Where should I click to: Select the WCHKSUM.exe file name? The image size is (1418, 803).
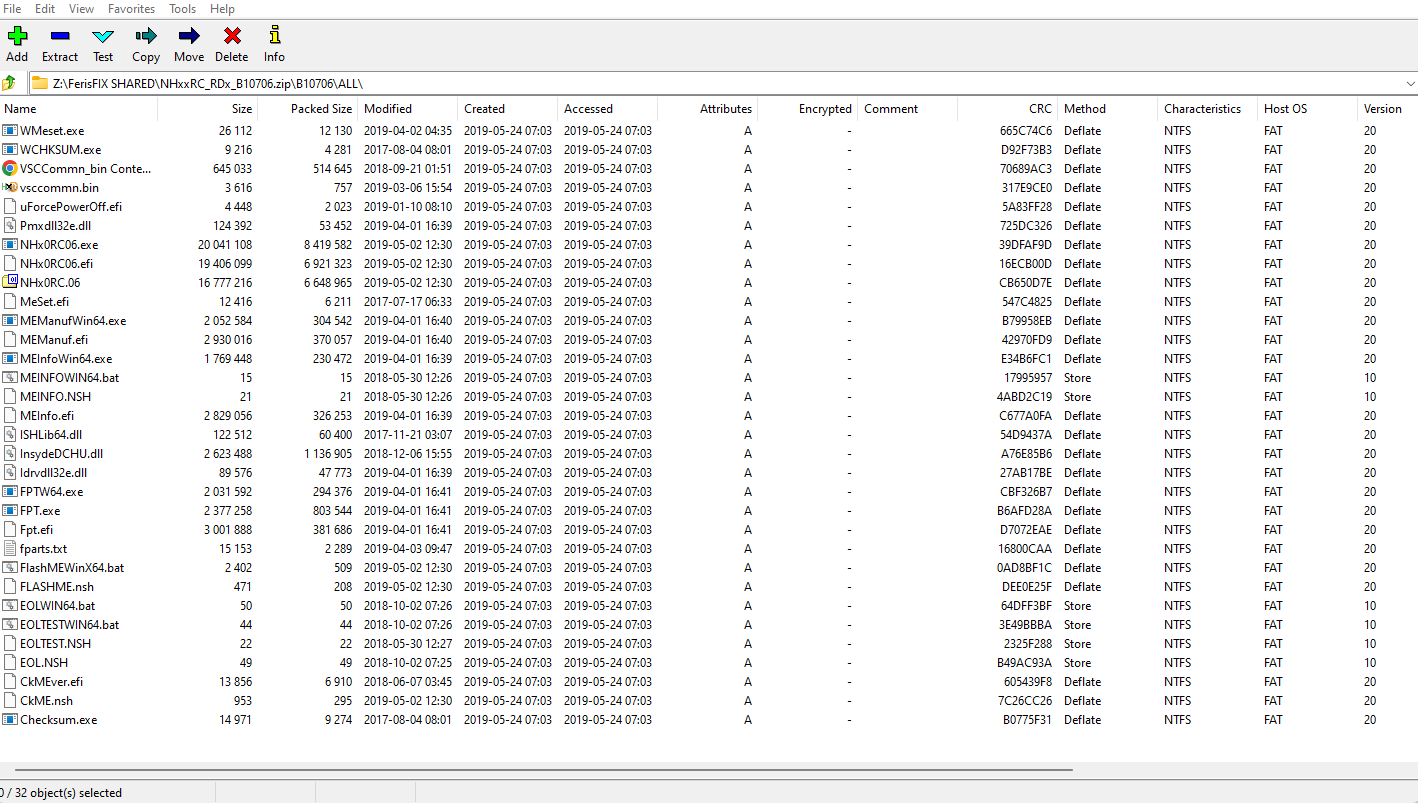tap(60, 150)
